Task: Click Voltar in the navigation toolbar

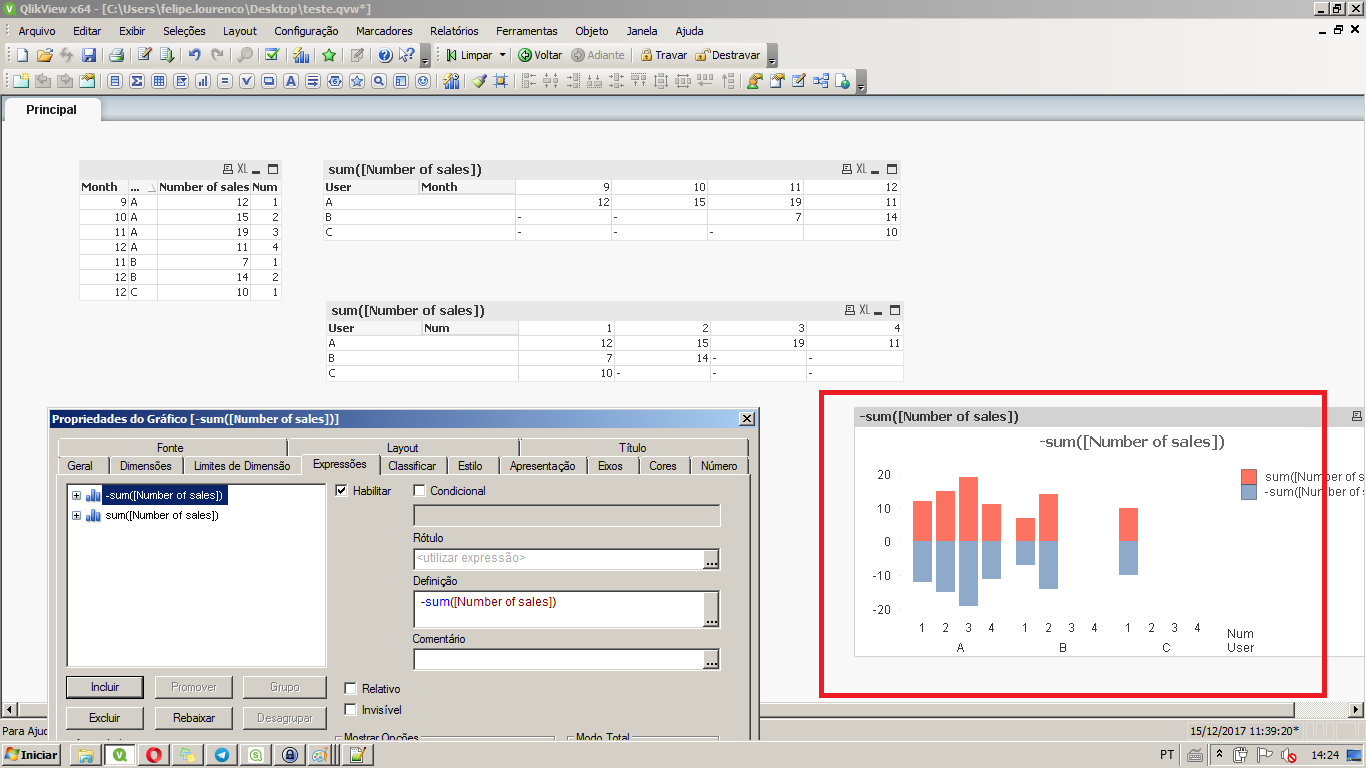Action: coord(540,55)
